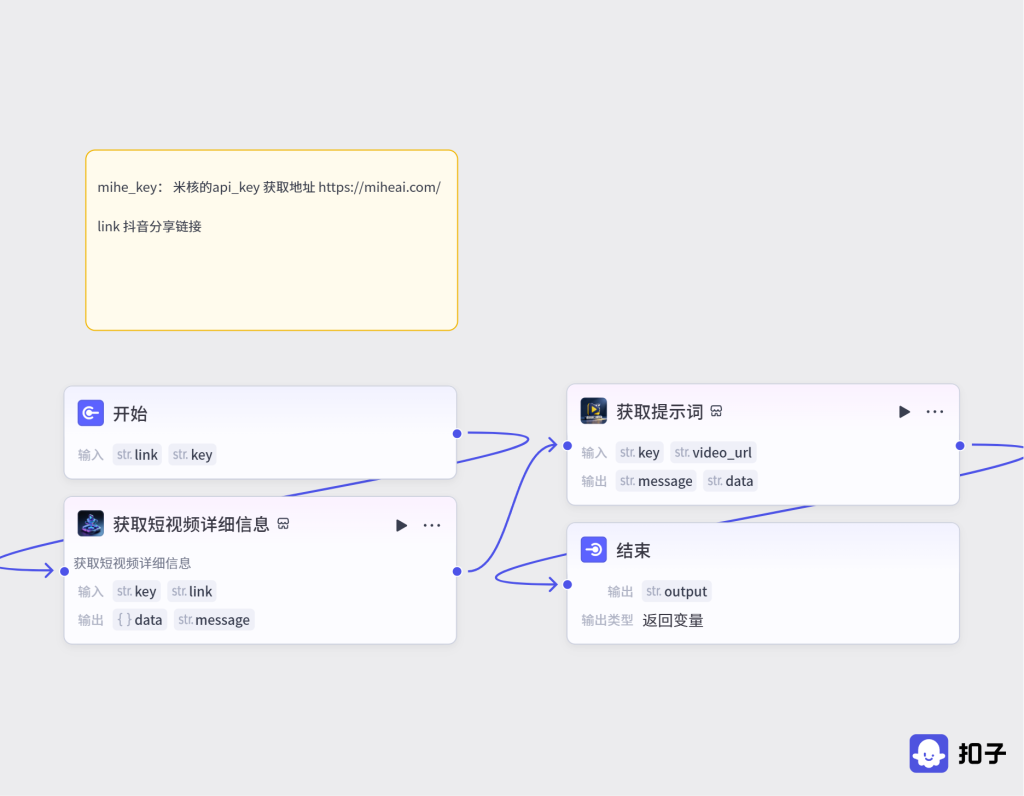Click the key input tag in 获取提示词 node
This screenshot has width=1024, height=796.
tap(640, 453)
